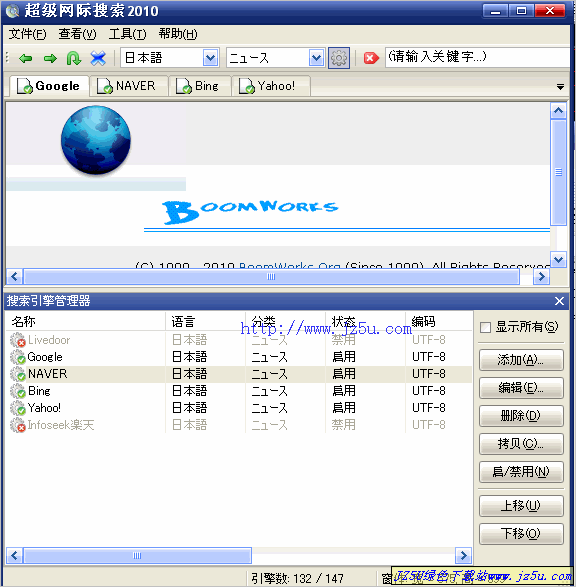Switch to the Yahoo! tab

click(x=271, y=86)
